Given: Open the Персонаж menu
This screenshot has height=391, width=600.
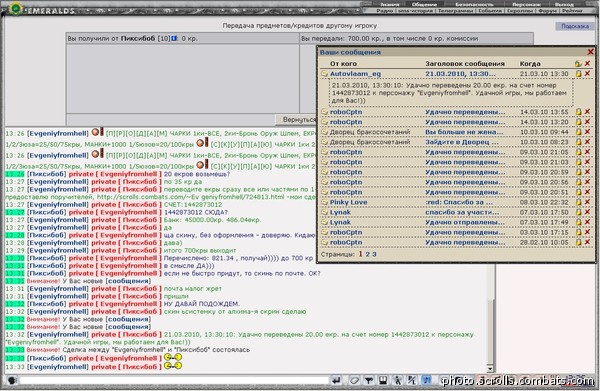Looking at the screenshot, I should pyautogui.click(x=526, y=5).
